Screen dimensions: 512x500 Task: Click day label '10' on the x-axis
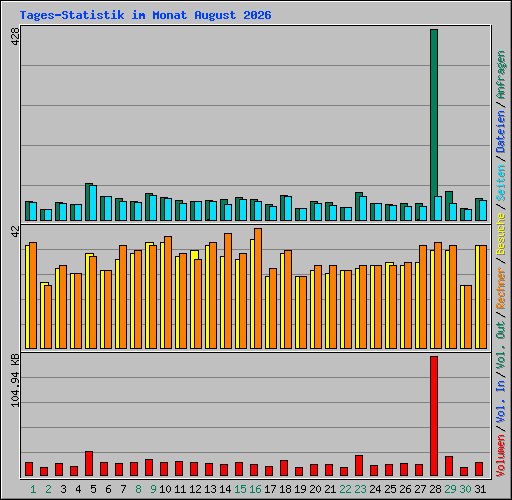[x=165, y=489]
